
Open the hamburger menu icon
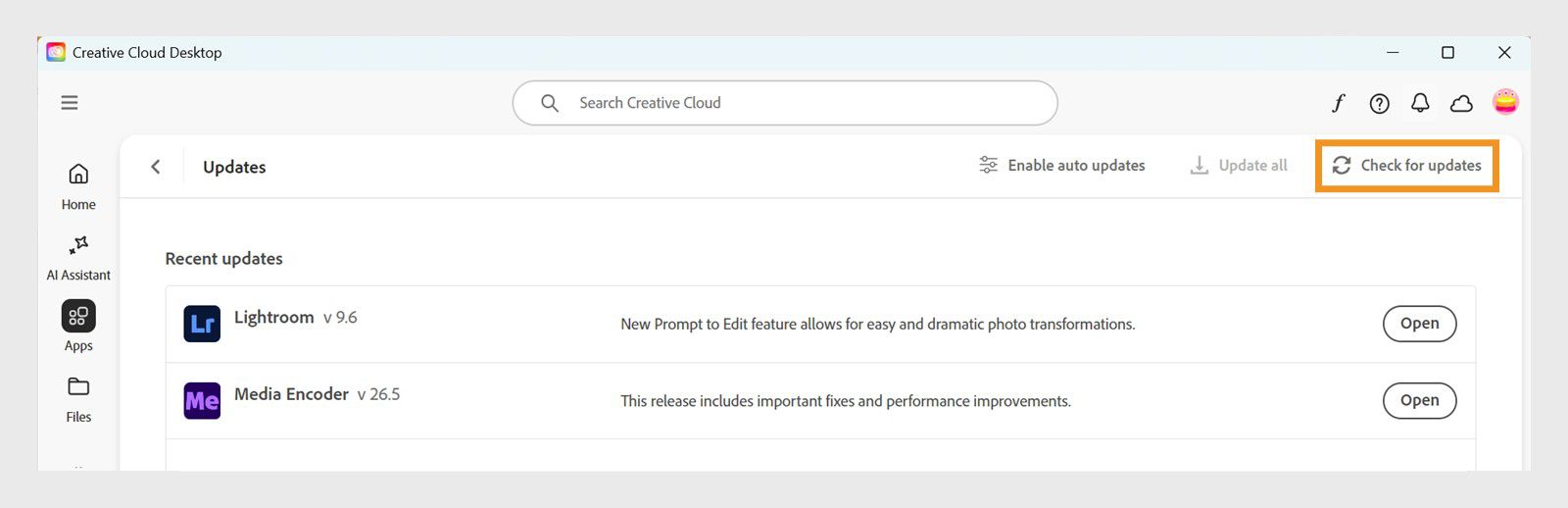click(x=70, y=102)
